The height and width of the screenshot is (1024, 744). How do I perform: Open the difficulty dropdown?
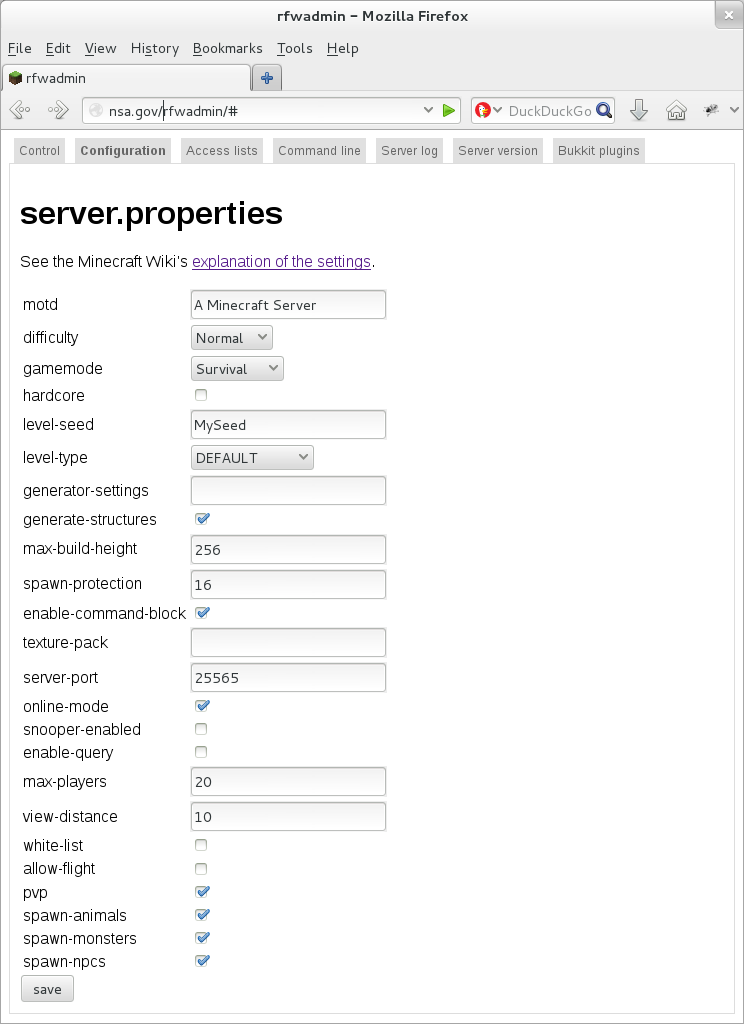[x=232, y=338]
